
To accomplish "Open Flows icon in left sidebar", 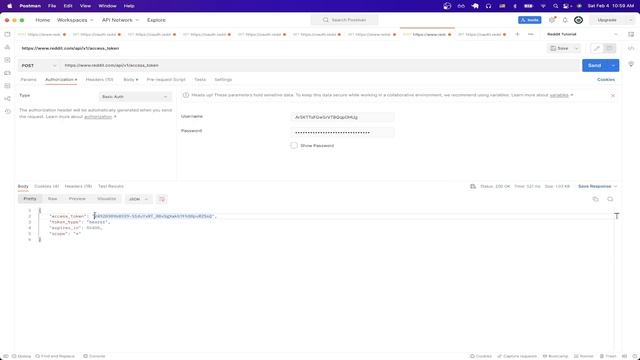I will pyautogui.click(x=7, y=98).
